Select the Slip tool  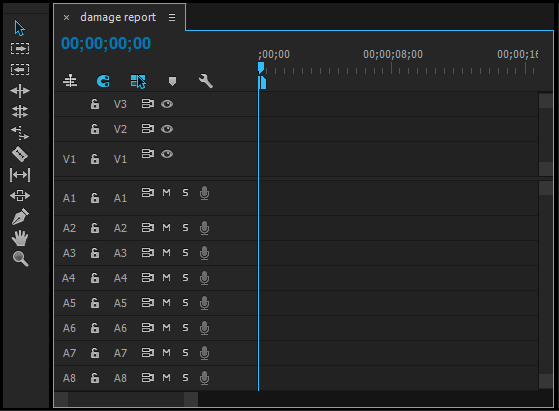(20, 175)
